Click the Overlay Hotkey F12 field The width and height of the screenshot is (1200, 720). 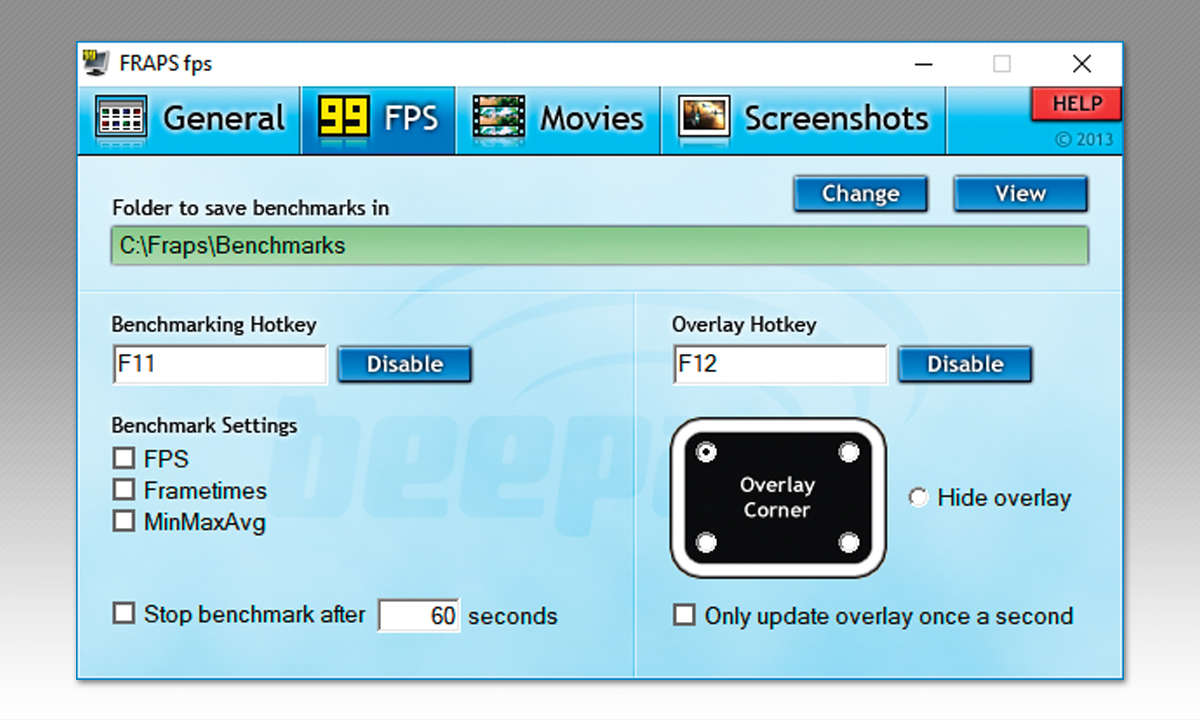[779, 364]
